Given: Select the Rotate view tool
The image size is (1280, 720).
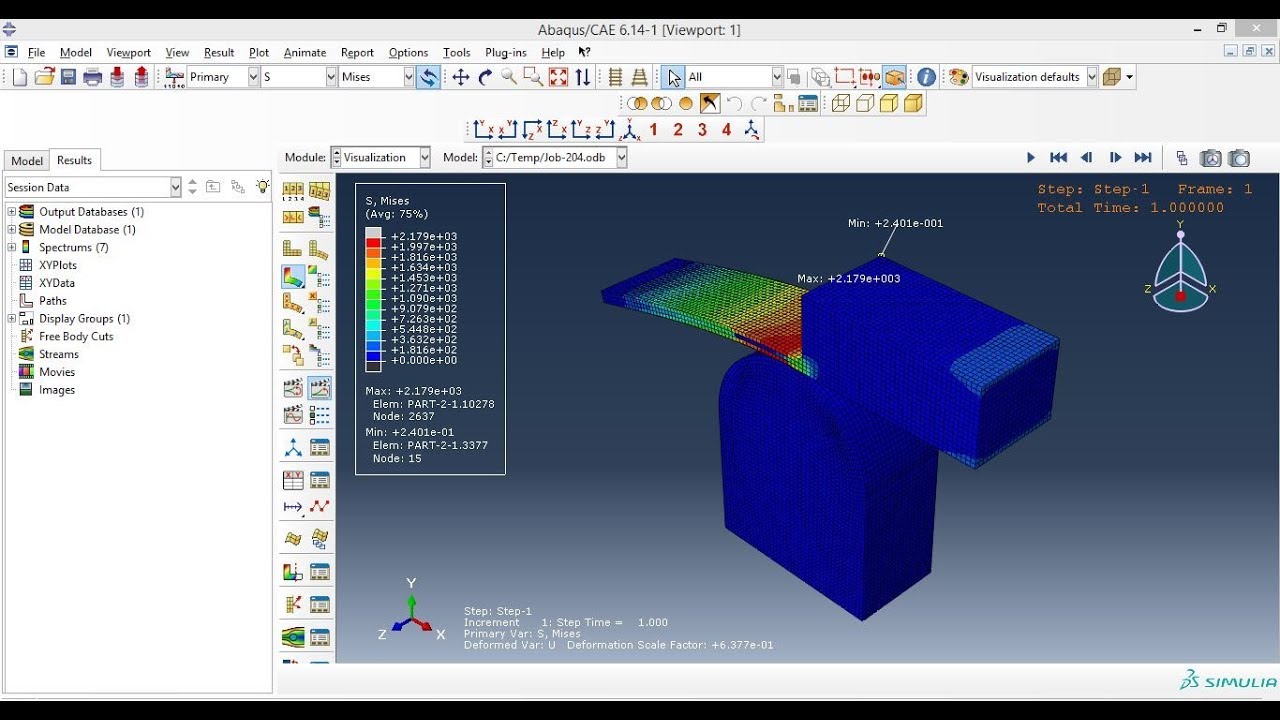Looking at the screenshot, I should 485,77.
